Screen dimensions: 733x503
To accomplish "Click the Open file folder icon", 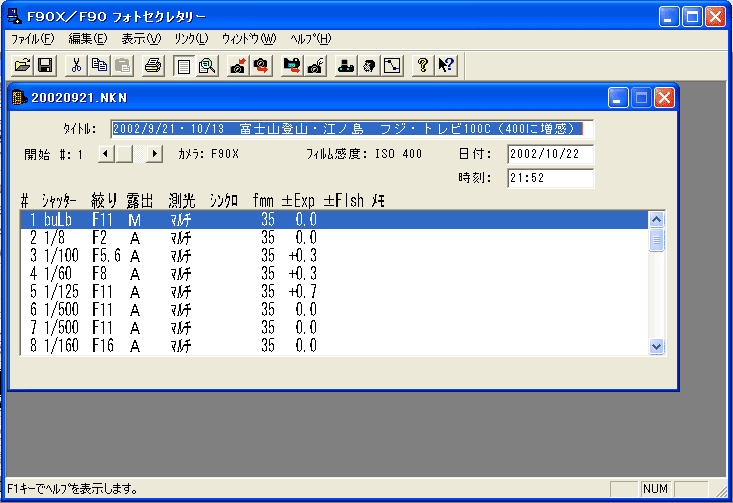I will coord(22,65).
